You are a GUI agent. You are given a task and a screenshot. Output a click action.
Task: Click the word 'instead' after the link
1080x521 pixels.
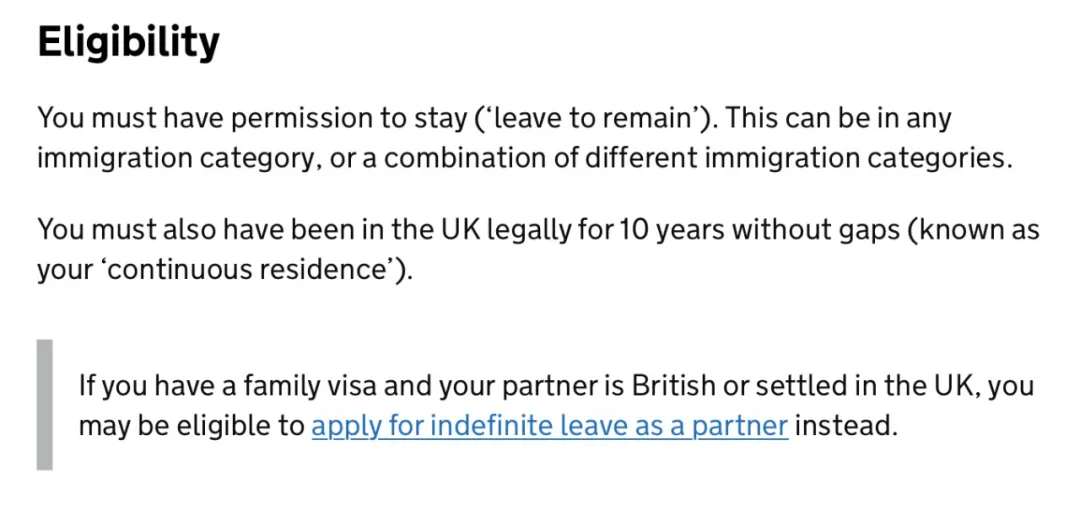tap(844, 426)
